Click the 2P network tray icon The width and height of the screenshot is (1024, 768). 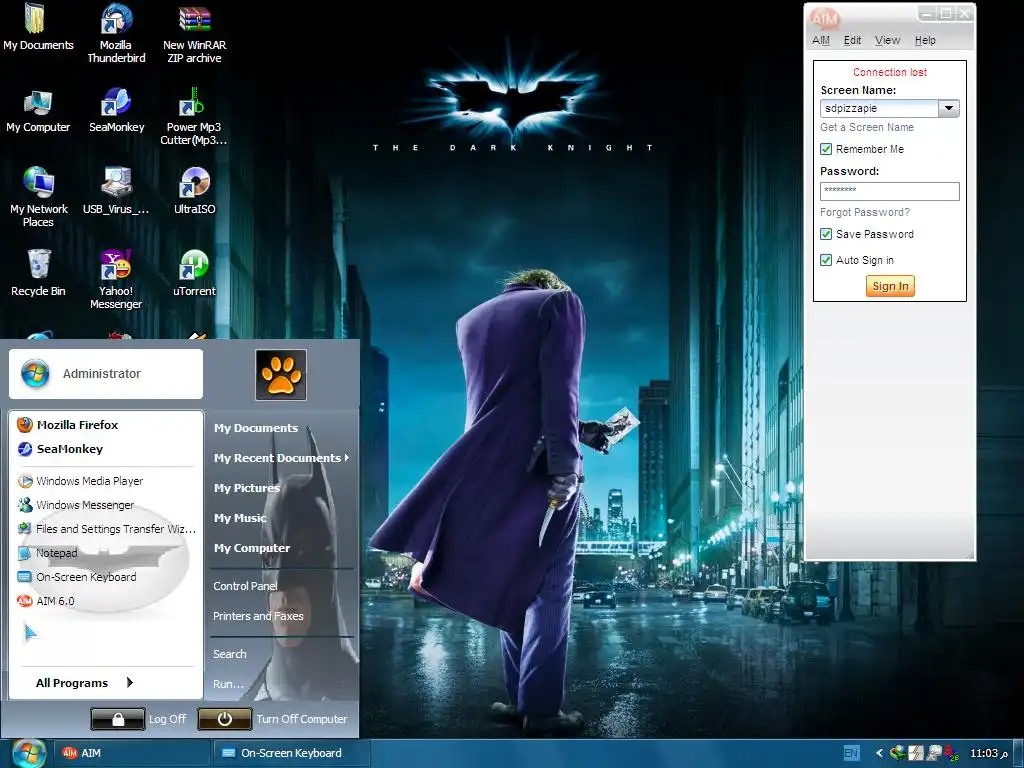point(952,753)
